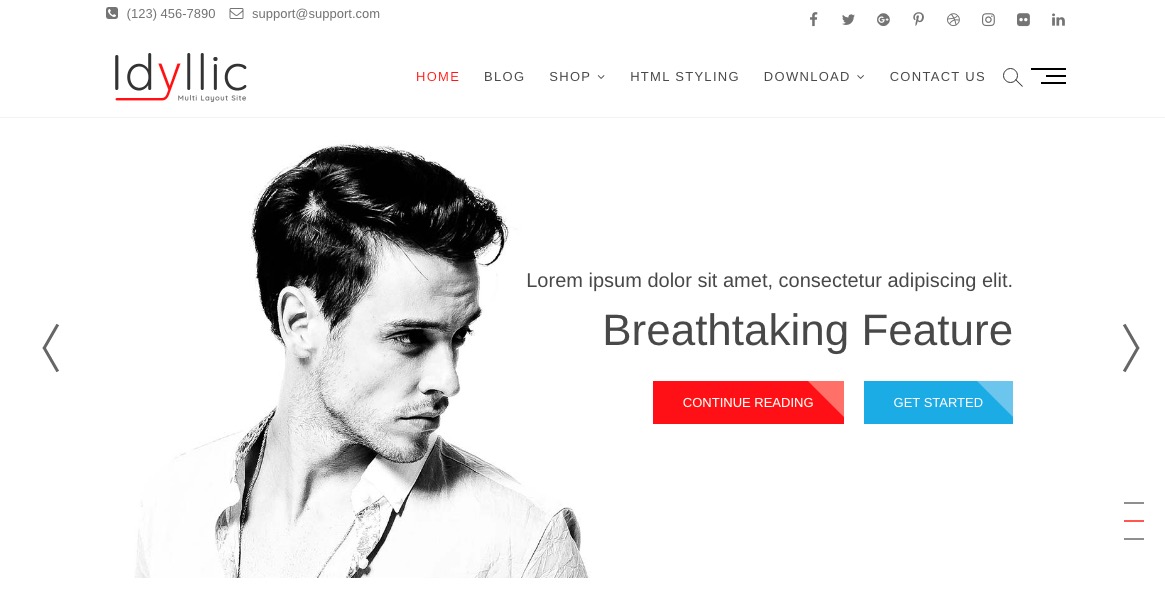The image size is (1165, 599).
Task: Go to the Blog menu item
Action: tap(504, 77)
